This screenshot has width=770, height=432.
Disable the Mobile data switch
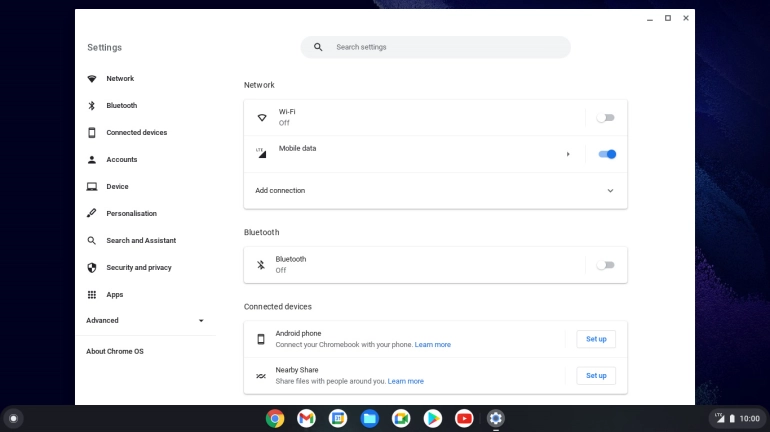pos(606,154)
